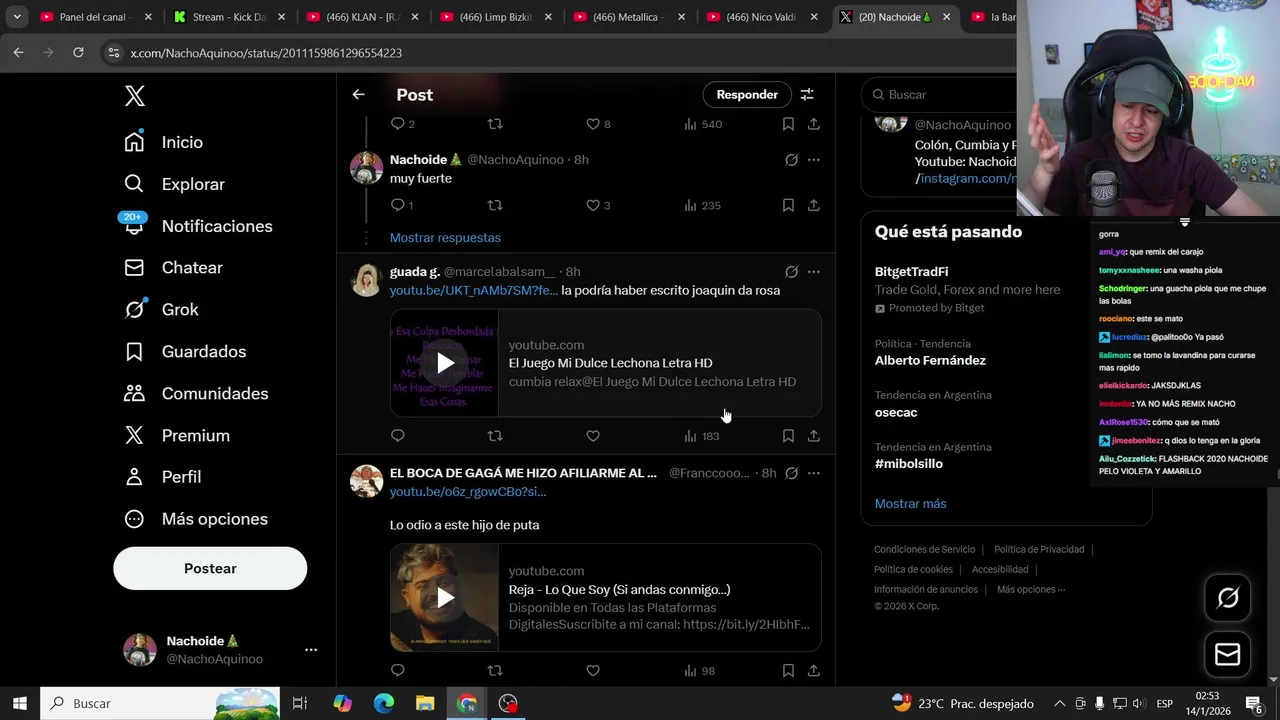
Task: Reply to guada g. post
Action: point(398,436)
